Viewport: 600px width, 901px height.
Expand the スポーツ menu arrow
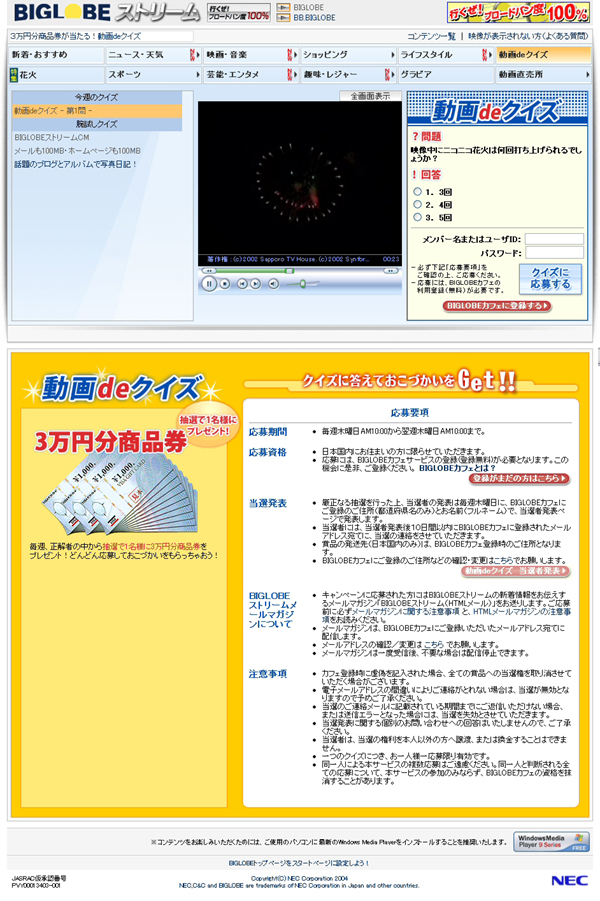(198, 75)
